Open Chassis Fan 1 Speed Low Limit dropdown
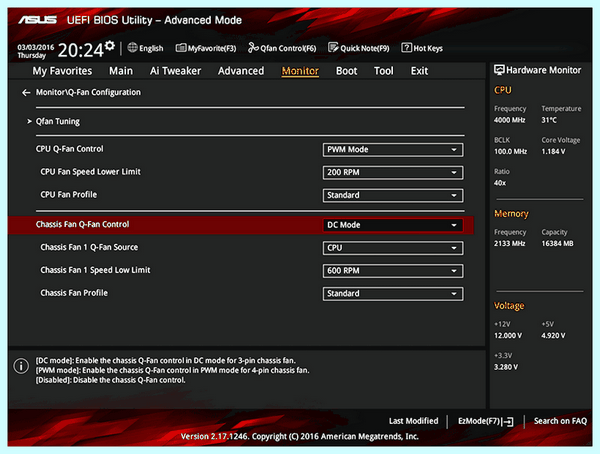Viewport: 600px width, 454px height. coord(393,271)
